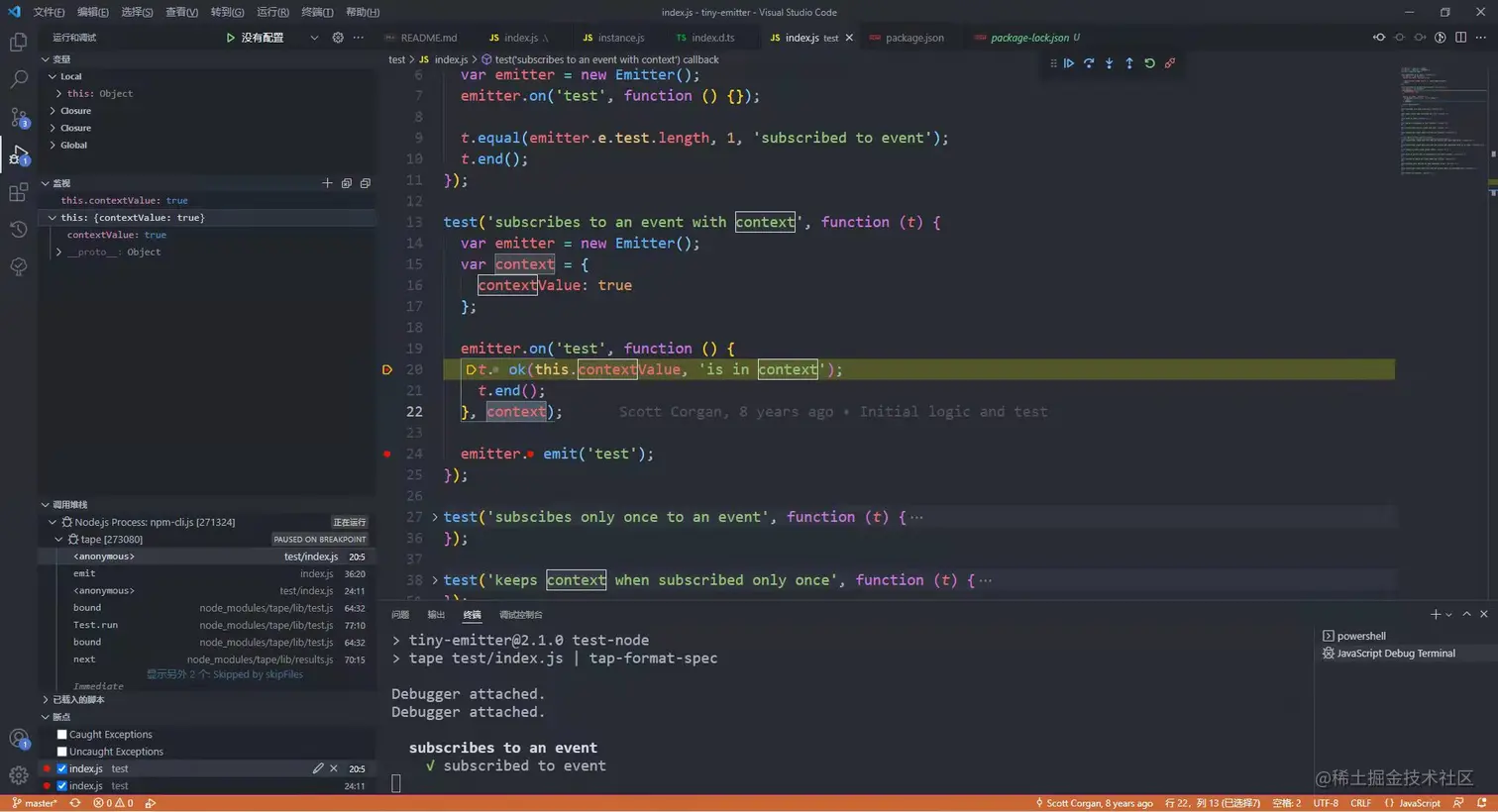Image resolution: width=1498 pixels, height=812 pixels.
Task: Open the Extensions view in the activity bar
Action: coord(18,192)
